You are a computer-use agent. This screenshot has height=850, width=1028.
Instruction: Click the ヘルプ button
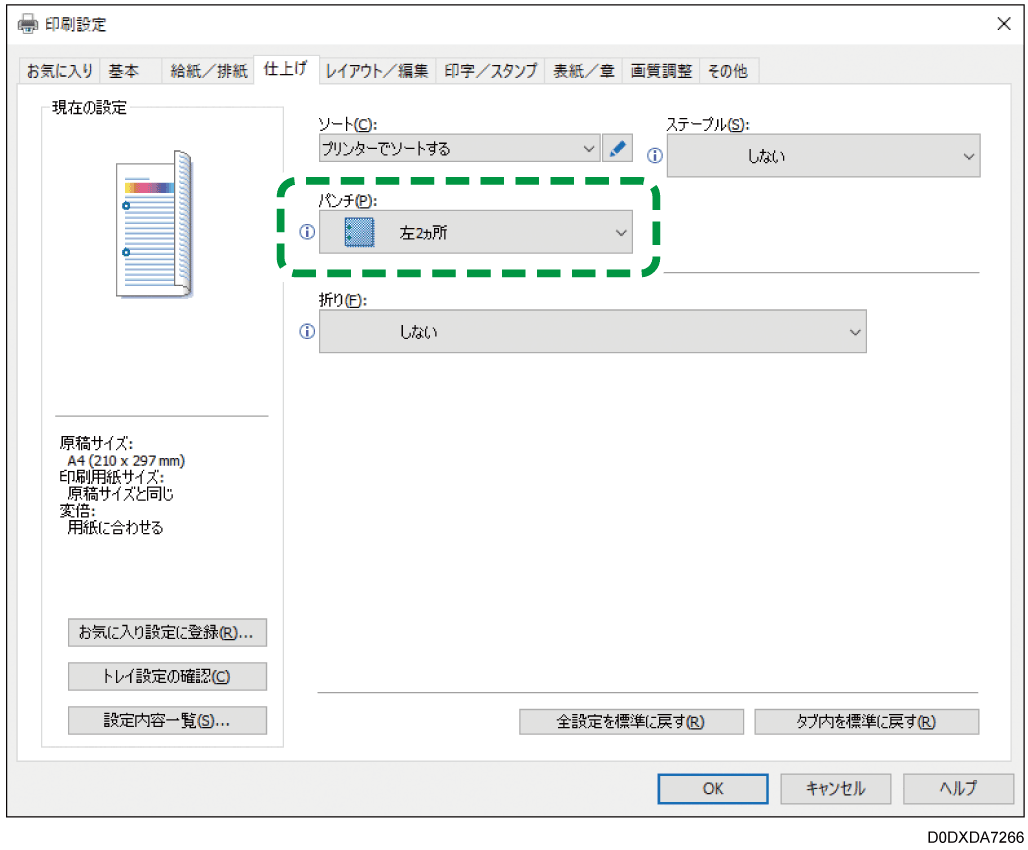[x=957, y=788]
